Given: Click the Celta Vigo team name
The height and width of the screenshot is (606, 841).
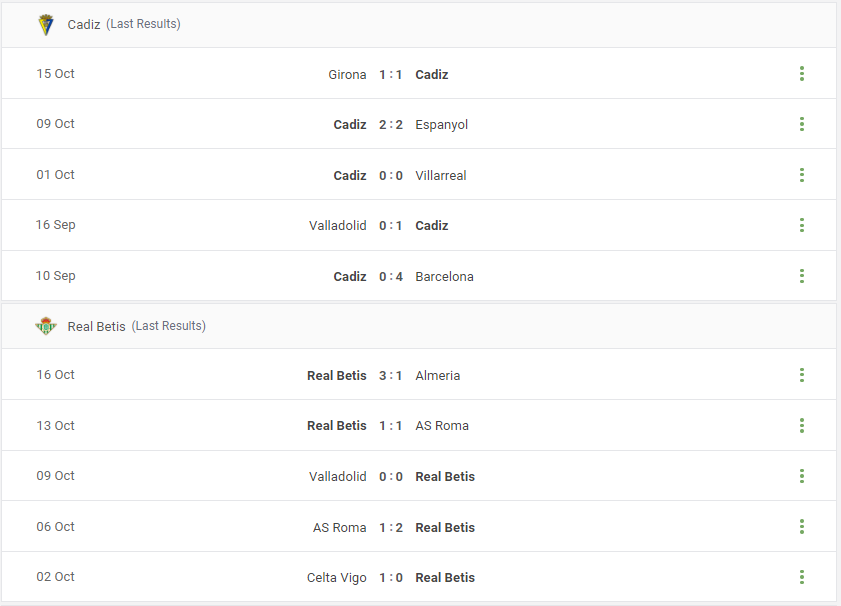Looking at the screenshot, I should [336, 578].
